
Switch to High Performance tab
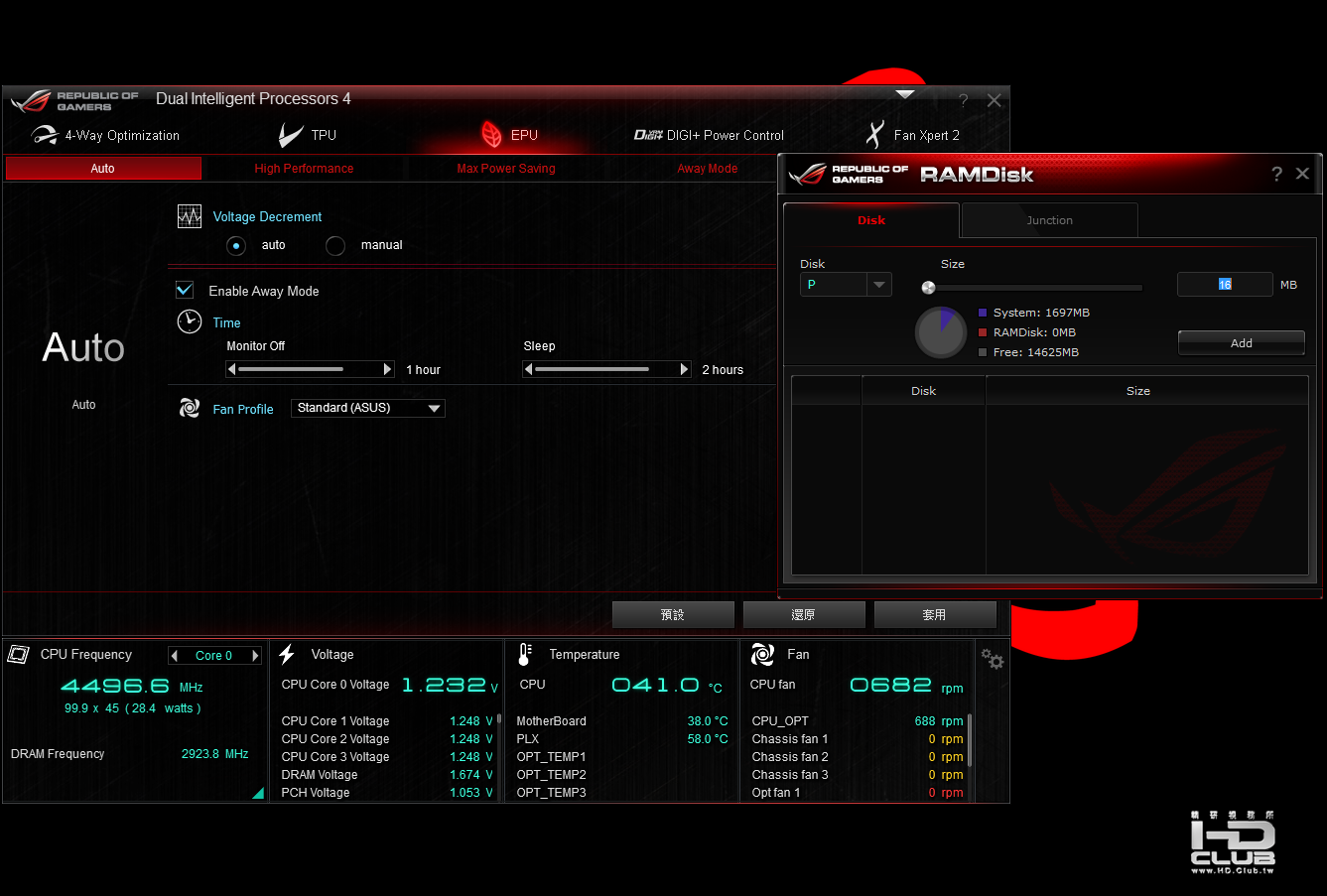pyautogui.click(x=304, y=169)
